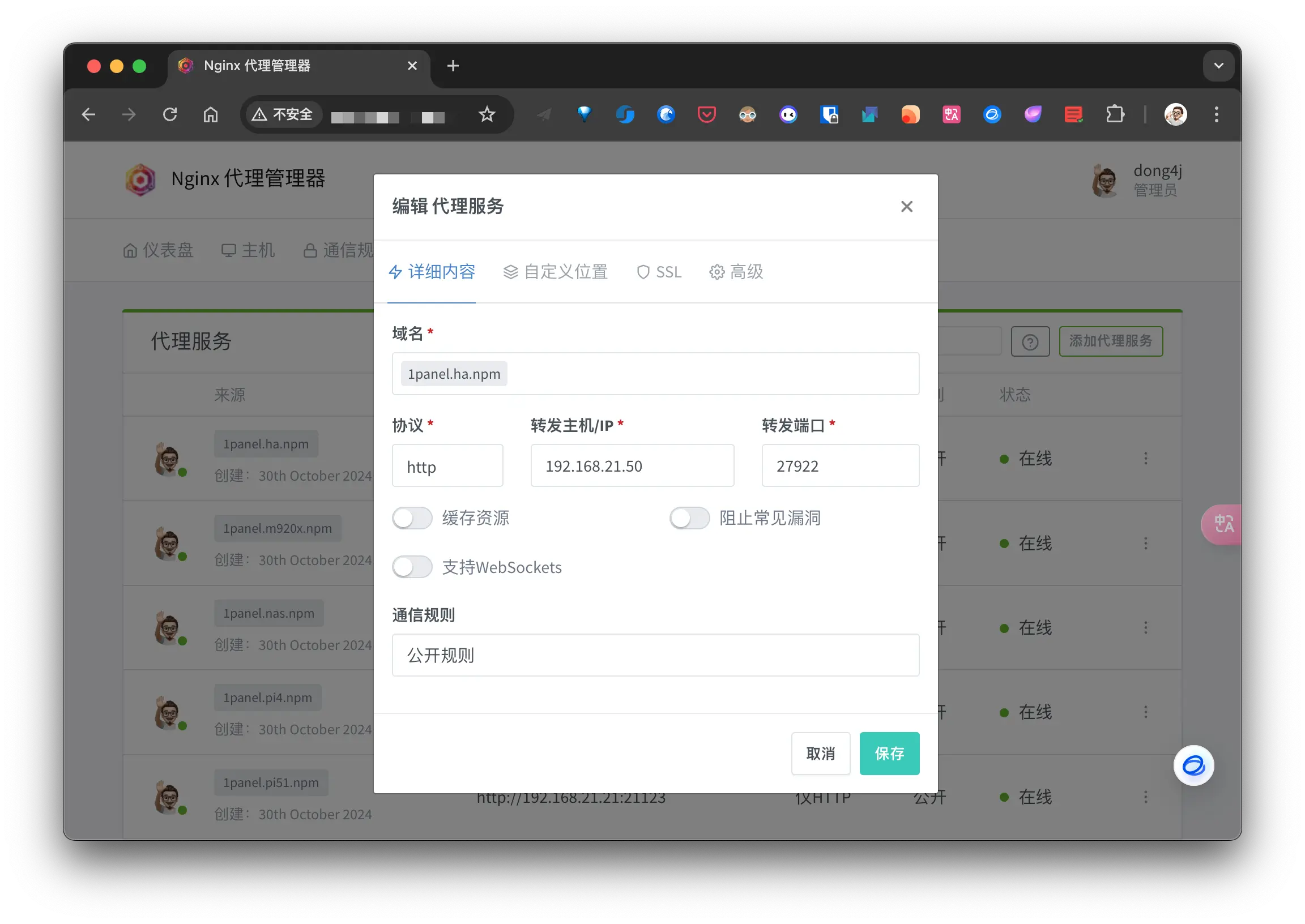Click the 取消 button
This screenshot has height=924, width=1305.
(x=820, y=754)
